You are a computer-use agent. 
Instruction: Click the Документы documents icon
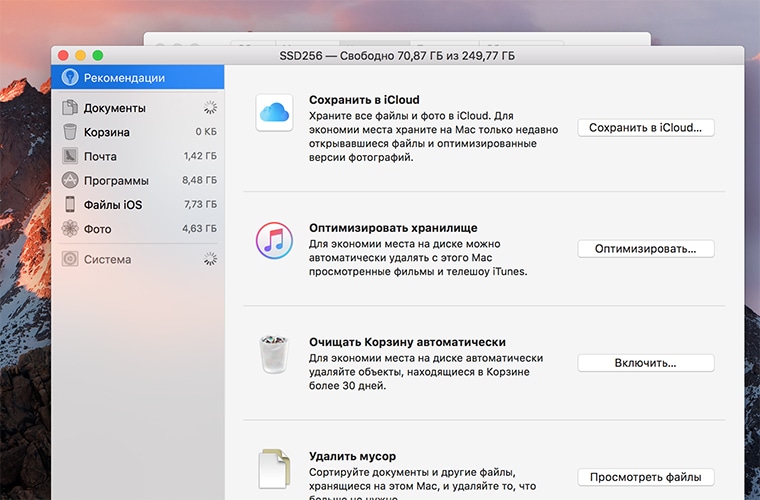point(70,108)
